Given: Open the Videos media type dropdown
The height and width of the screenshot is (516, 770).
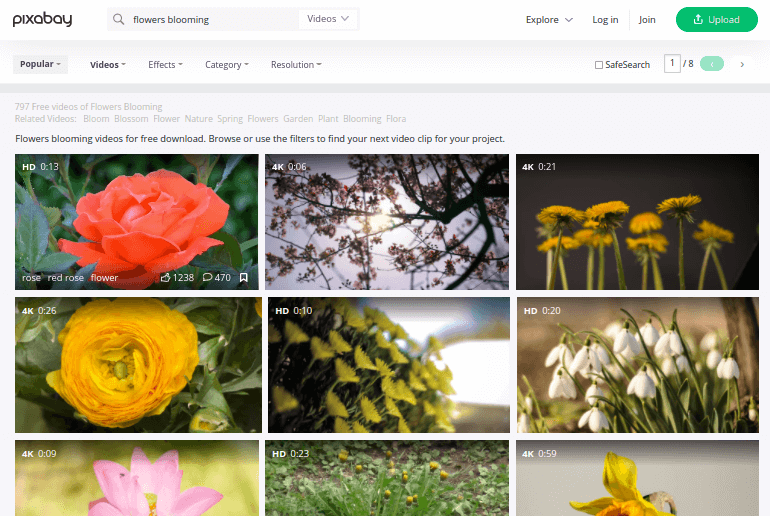Looking at the screenshot, I should point(328,19).
